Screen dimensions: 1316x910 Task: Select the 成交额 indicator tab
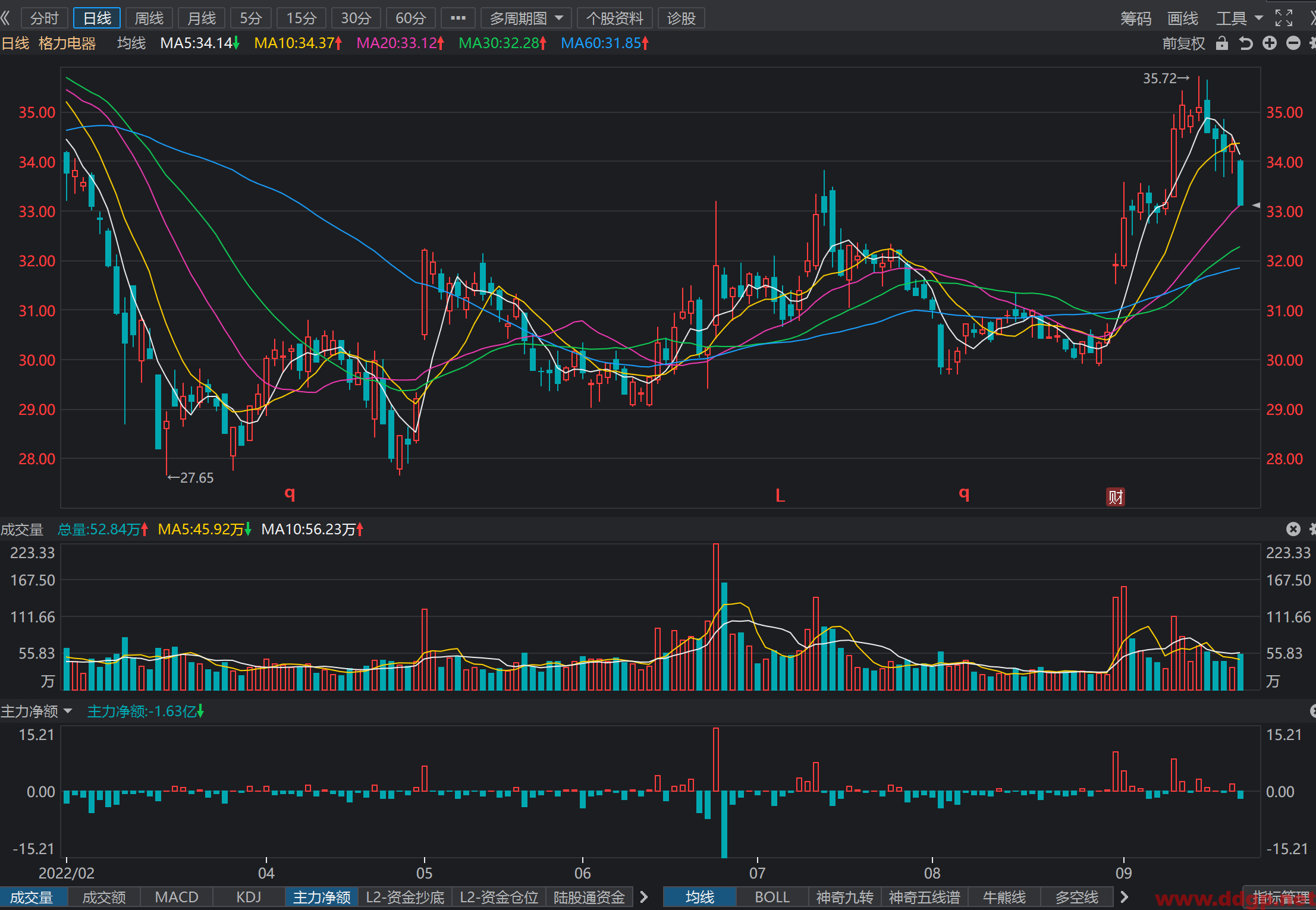pyautogui.click(x=104, y=897)
